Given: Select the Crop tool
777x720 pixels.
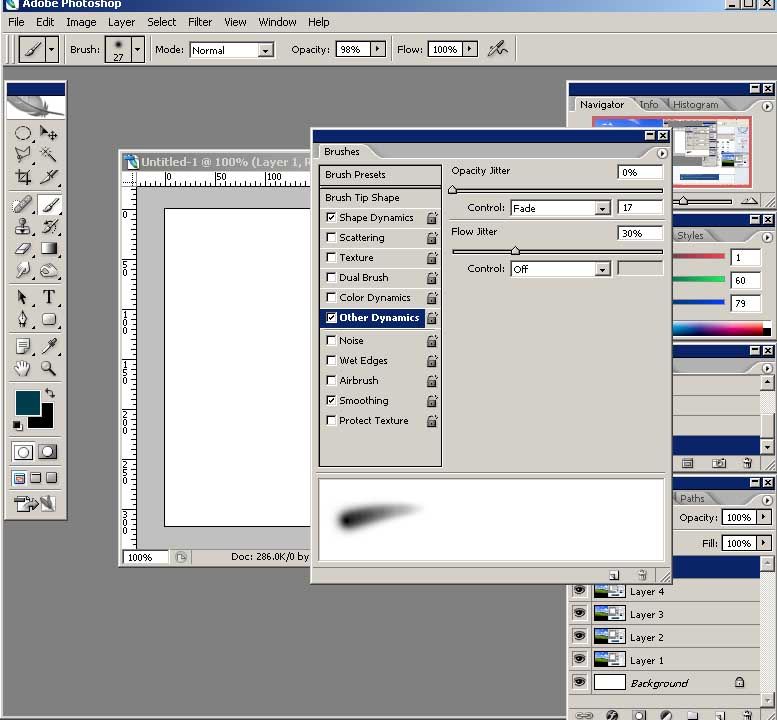Looking at the screenshot, I should [23, 177].
